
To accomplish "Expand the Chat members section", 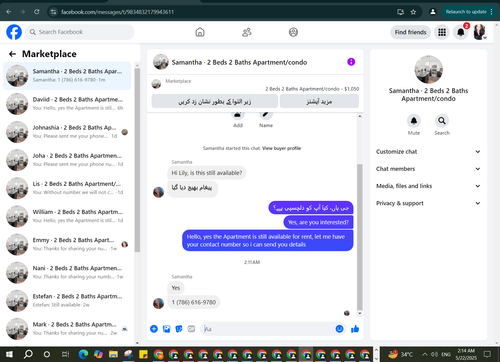I will (428, 169).
